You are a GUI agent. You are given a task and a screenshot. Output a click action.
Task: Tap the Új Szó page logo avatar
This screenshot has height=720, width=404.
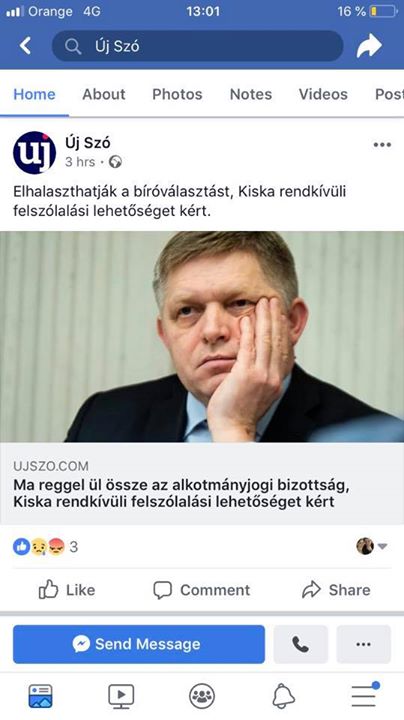34,153
